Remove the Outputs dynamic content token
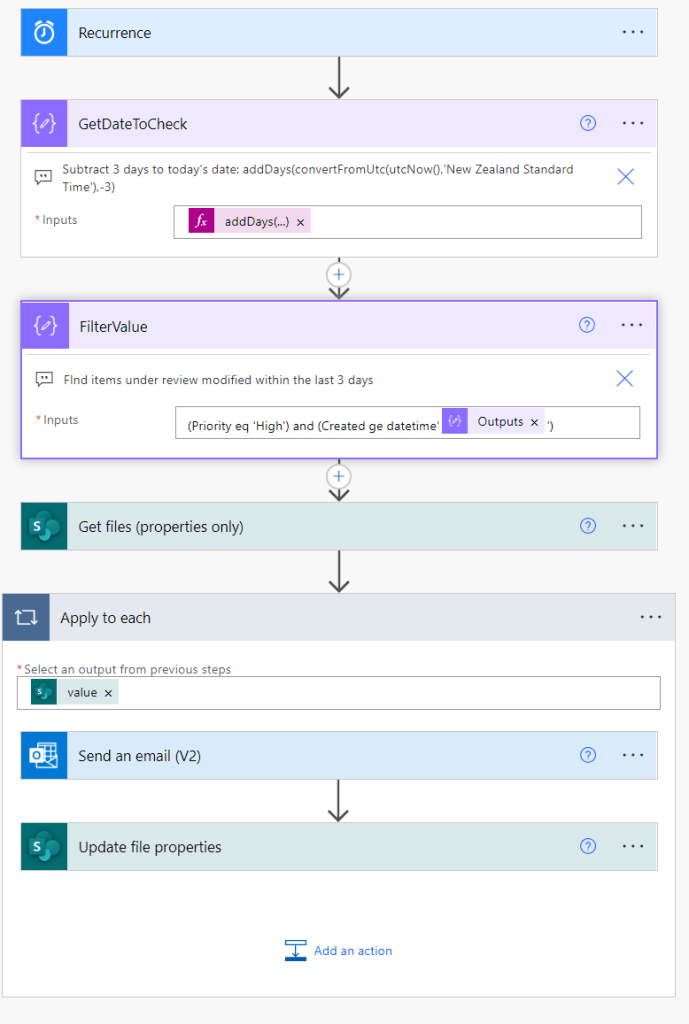This screenshot has height=1024, width=689. click(534, 423)
